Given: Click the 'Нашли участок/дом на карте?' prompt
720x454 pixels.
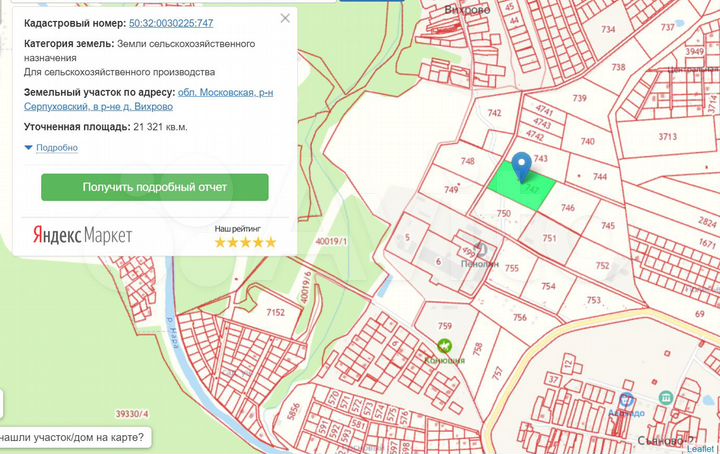Looking at the screenshot, I should 72,436.
